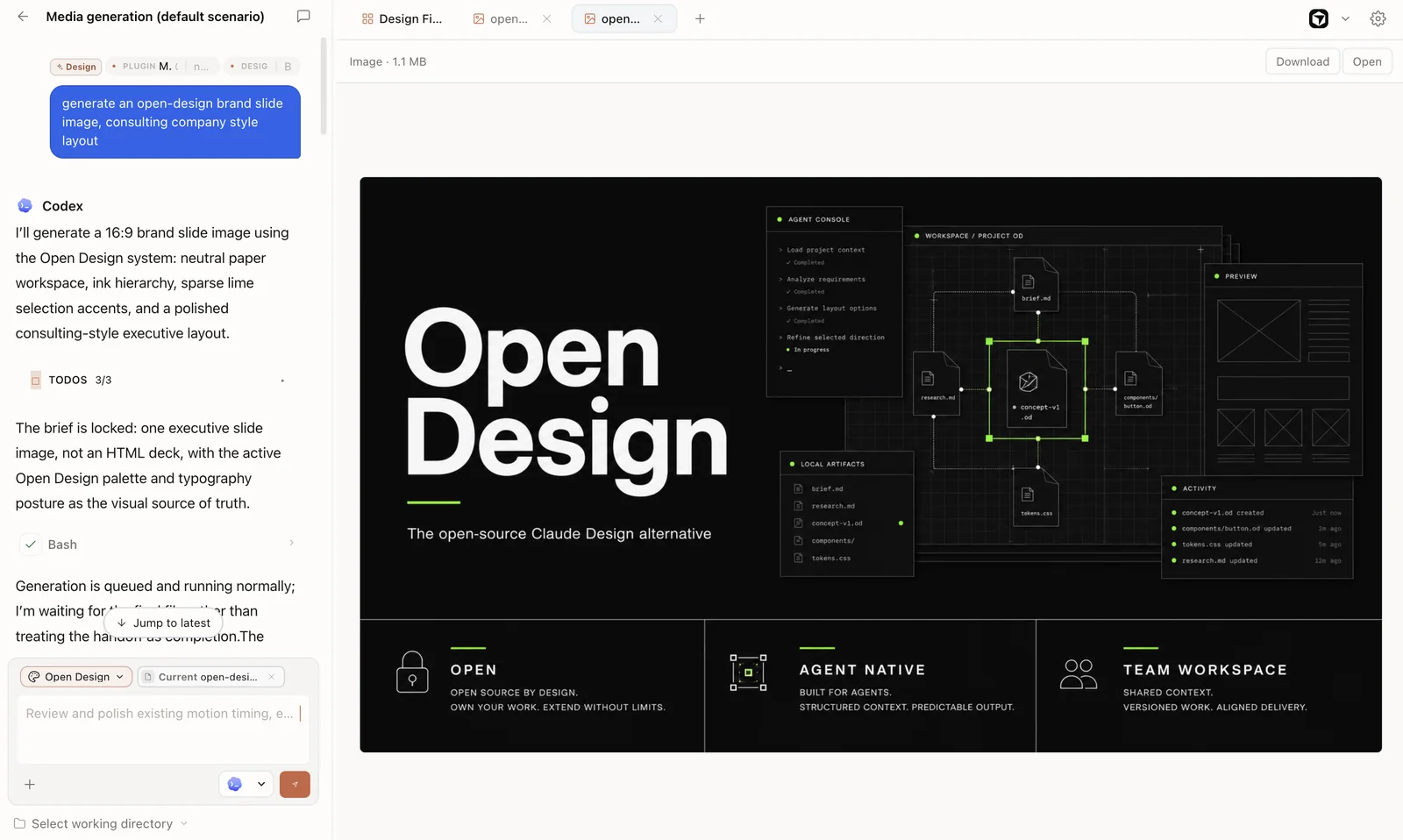The width and height of the screenshot is (1403, 840).
Task: Click the Bash completed checkmark icon
Action: click(31, 545)
